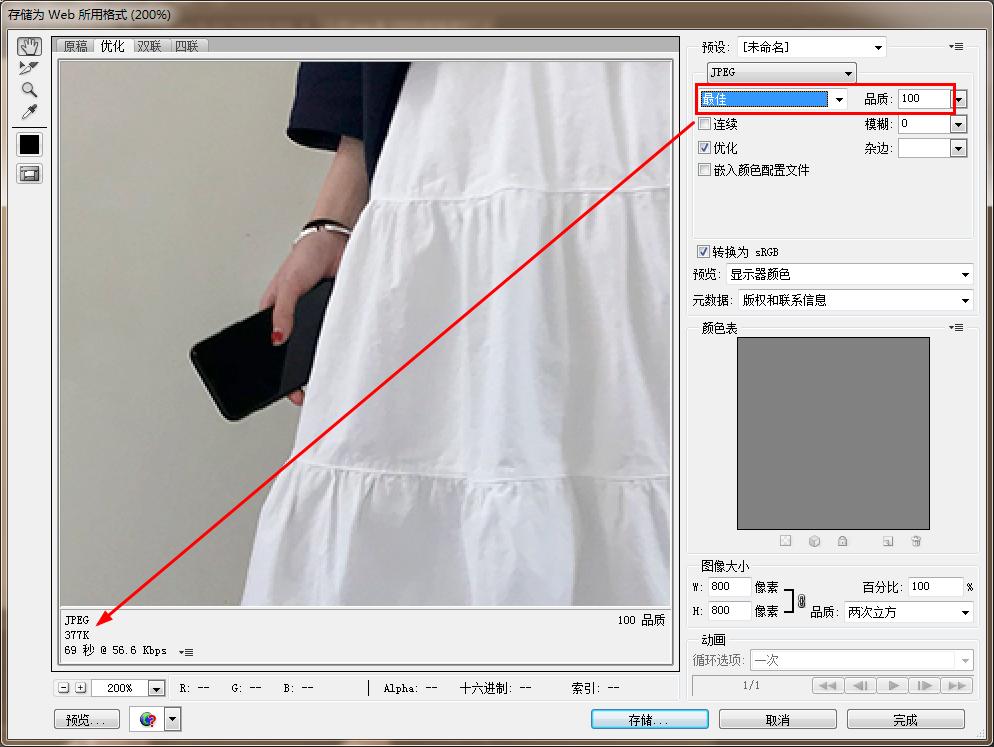994x747 pixels.
Task: Click the link constrain proportions icon
Action: point(801,601)
